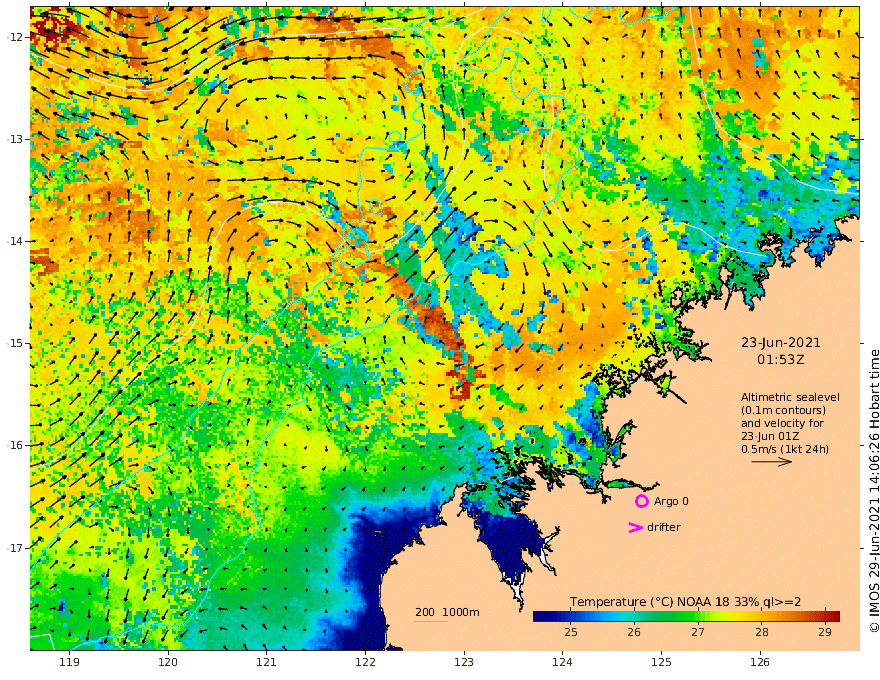Click longitude axis label 123
This screenshot has width=880, height=680.
tap(464, 662)
